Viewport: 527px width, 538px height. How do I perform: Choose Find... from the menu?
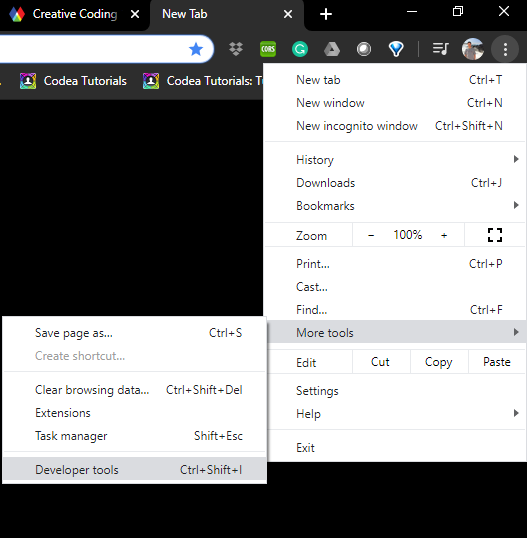click(x=395, y=310)
